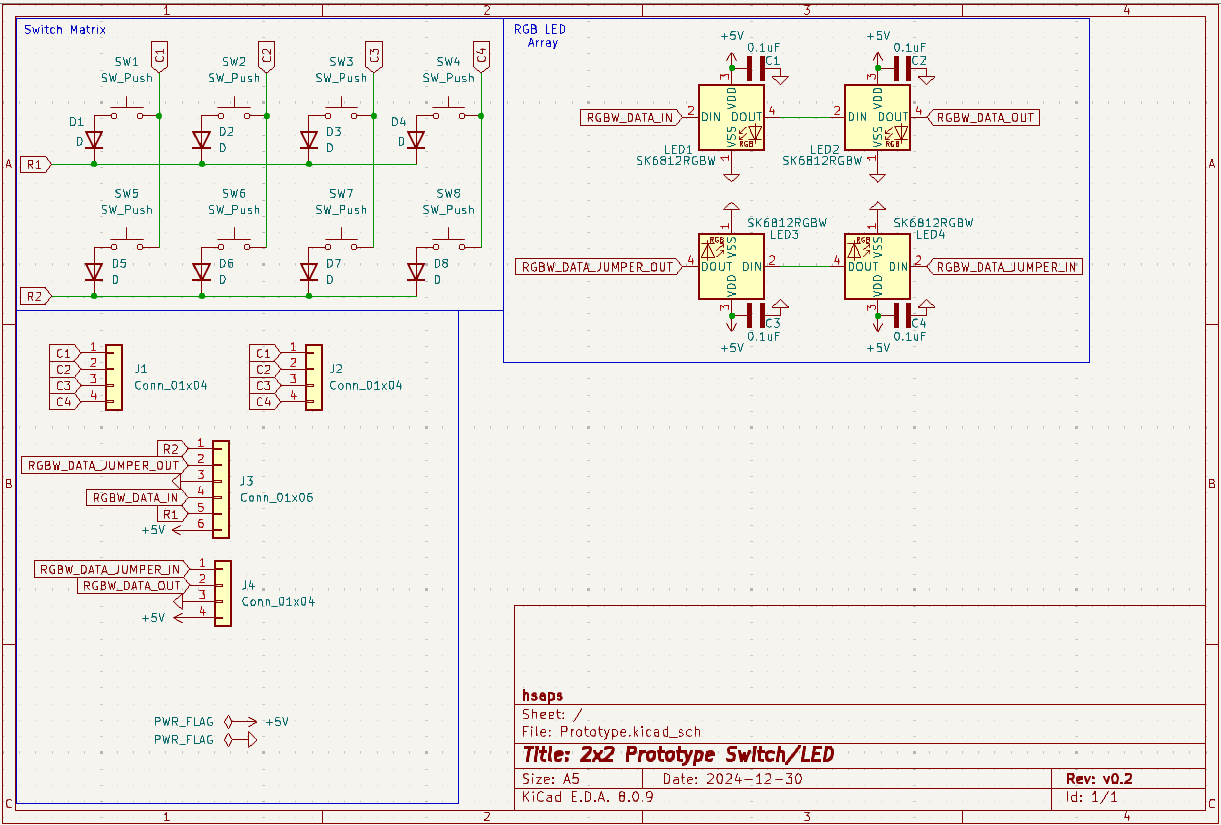Select connector J4 symbol

[x=222, y=593]
